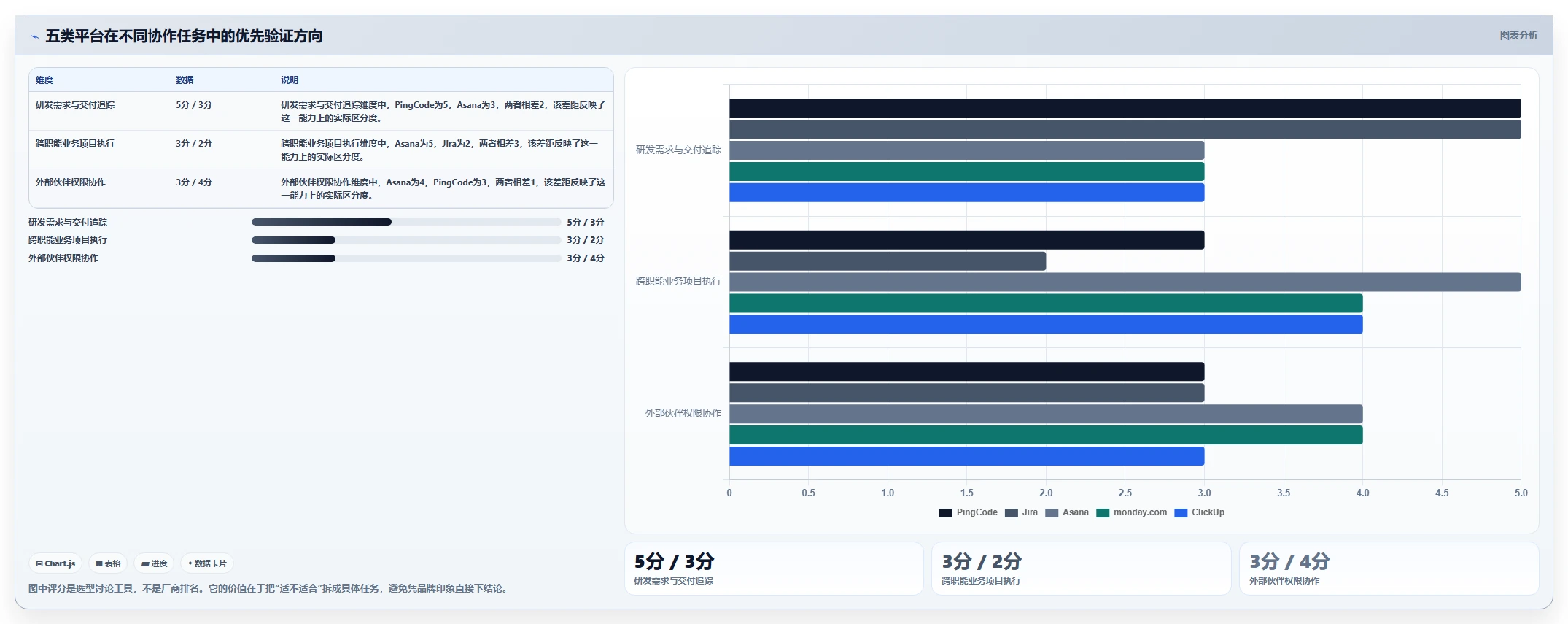This screenshot has height=624, width=1568.
Task: Open the 3分 / 4分 data card
Action: 1389,569
